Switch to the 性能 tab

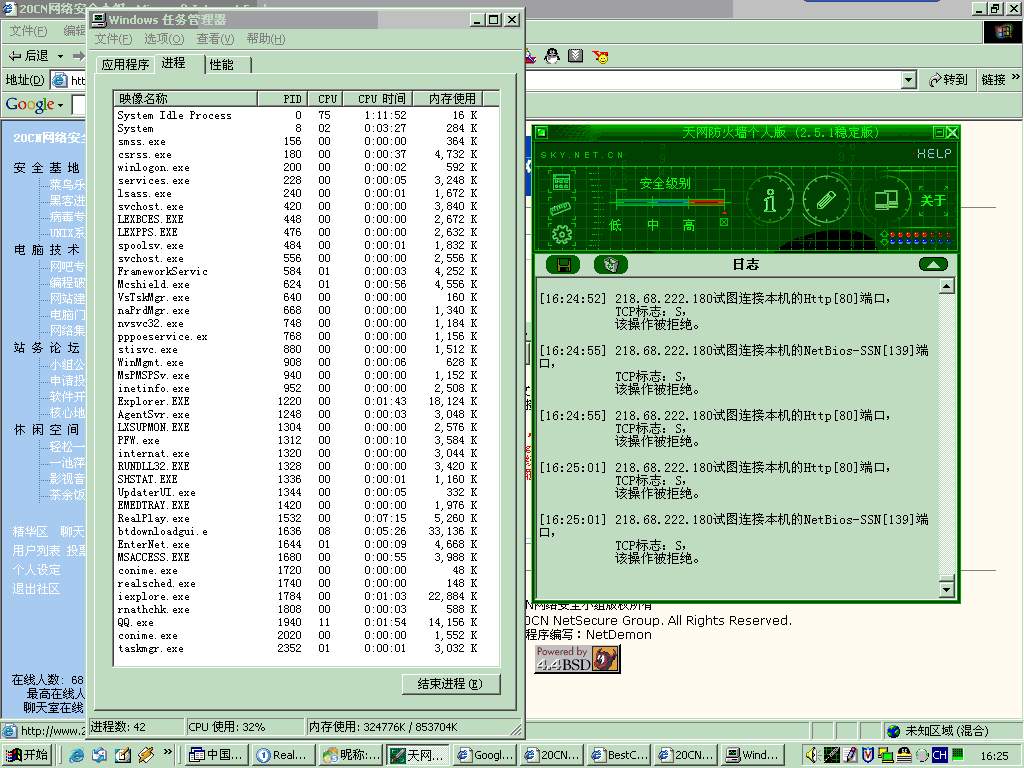pyautogui.click(x=221, y=65)
